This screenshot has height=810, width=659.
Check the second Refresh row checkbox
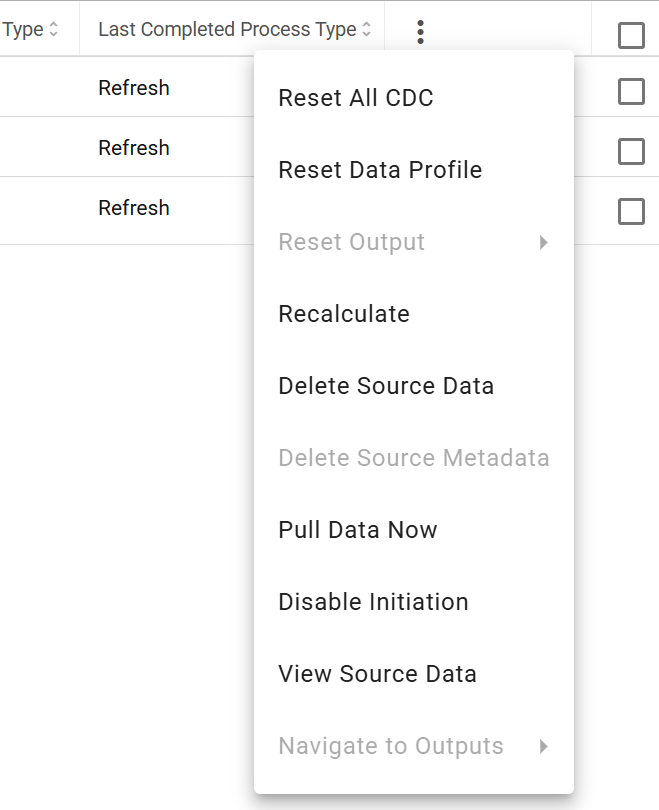coord(631,151)
